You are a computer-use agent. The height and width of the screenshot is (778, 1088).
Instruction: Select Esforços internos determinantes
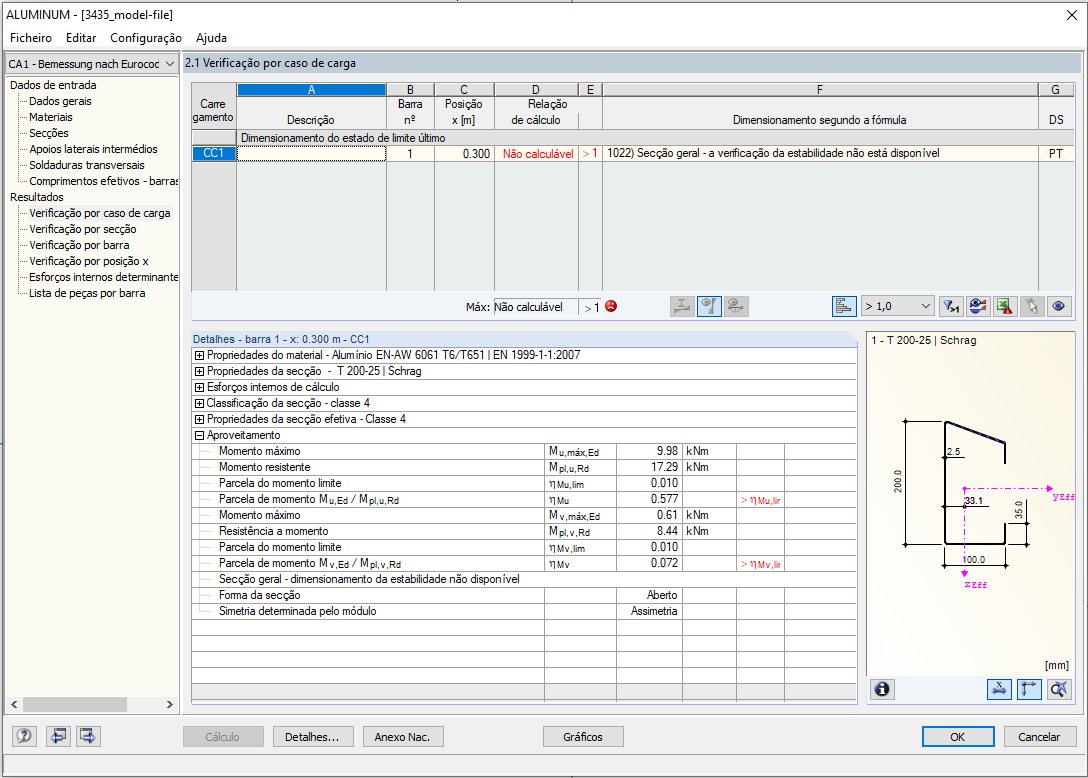103,277
